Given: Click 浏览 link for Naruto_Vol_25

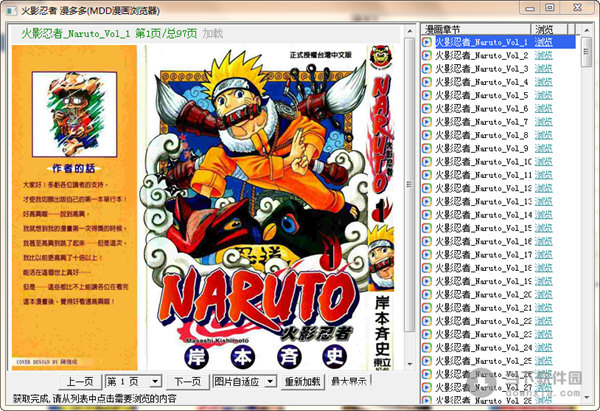Looking at the screenshot, I should pos(543,360).
